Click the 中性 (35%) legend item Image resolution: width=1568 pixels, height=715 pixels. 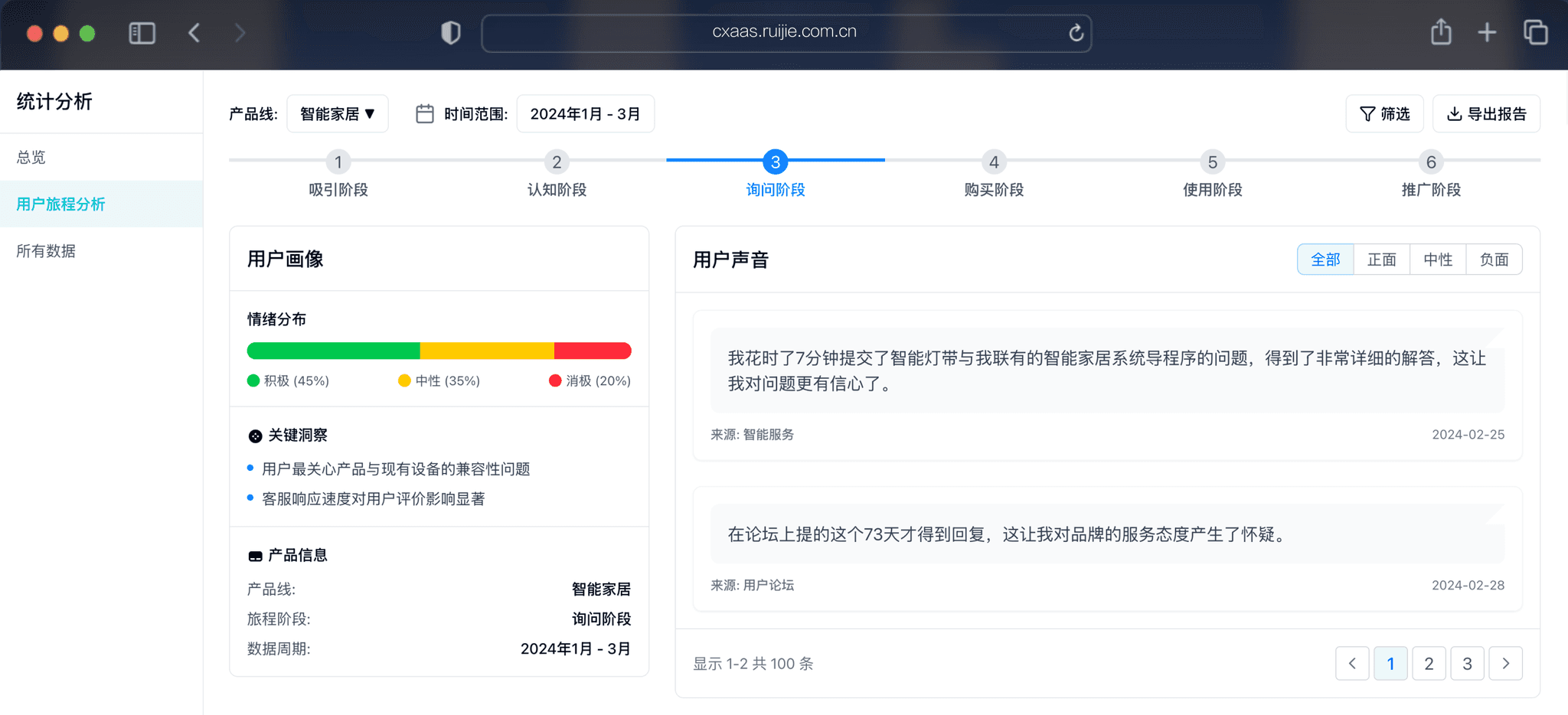pos(439,380)
